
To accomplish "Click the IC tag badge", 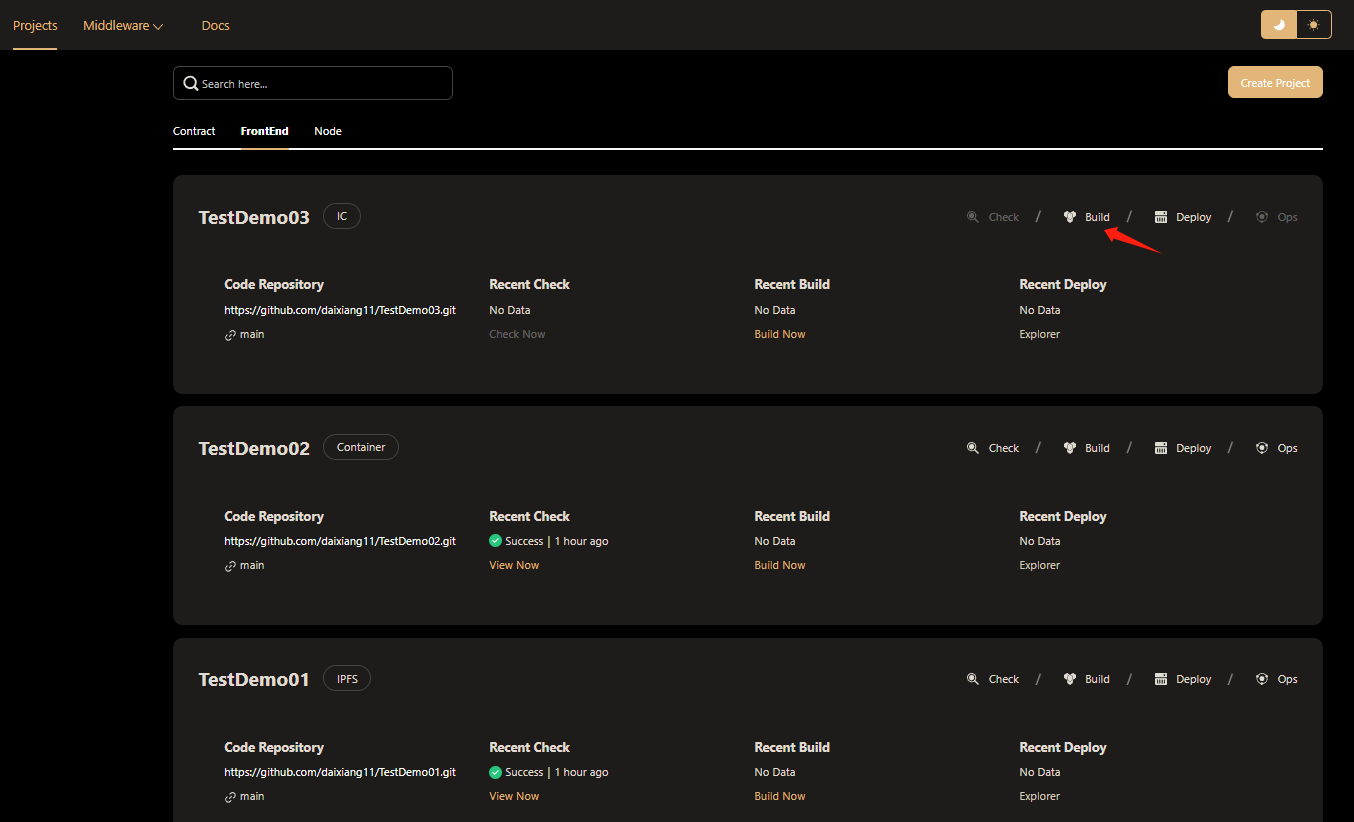I will coord(342,216).
